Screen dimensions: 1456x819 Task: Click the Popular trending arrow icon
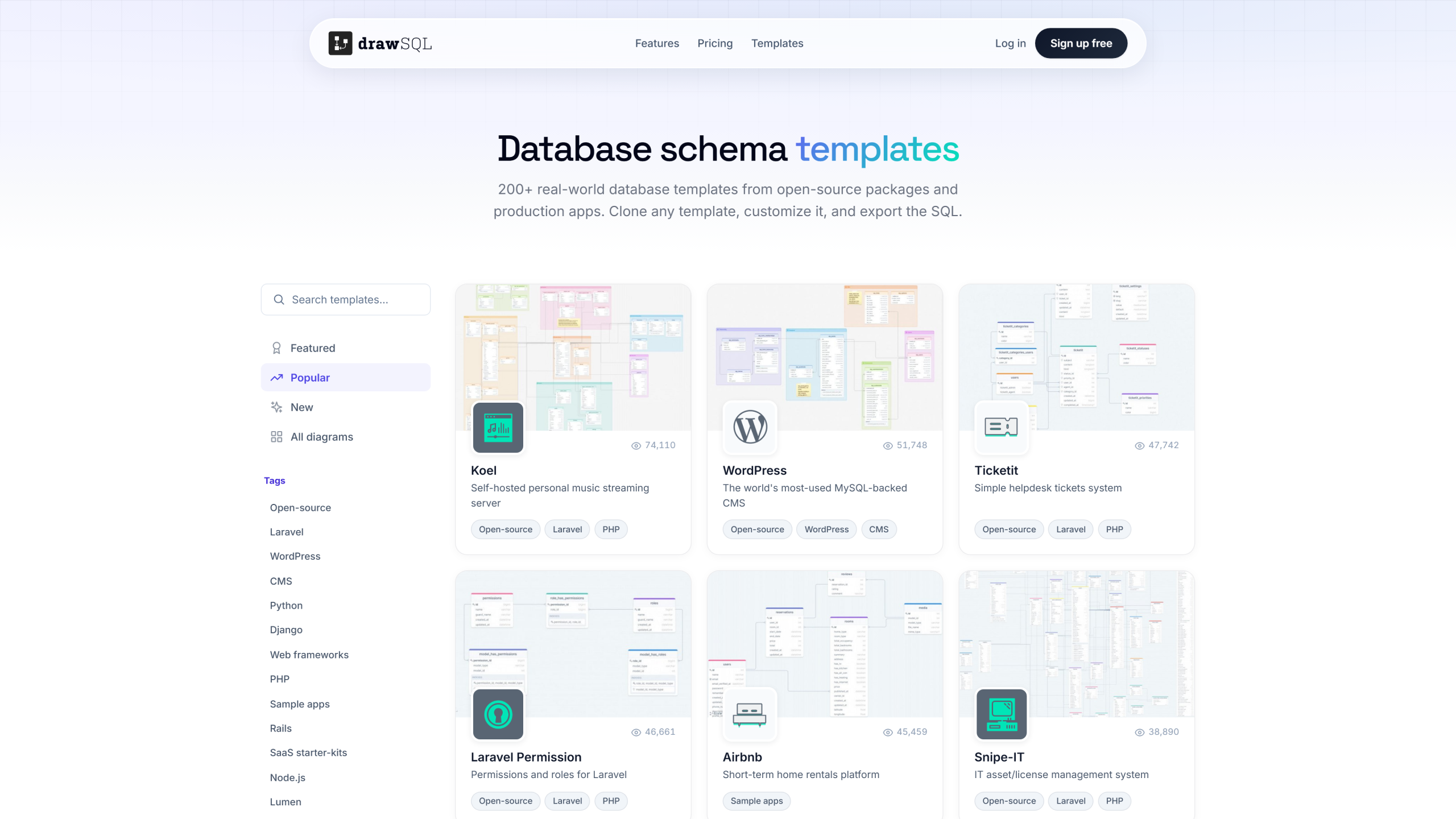click(x=276, y=378)
